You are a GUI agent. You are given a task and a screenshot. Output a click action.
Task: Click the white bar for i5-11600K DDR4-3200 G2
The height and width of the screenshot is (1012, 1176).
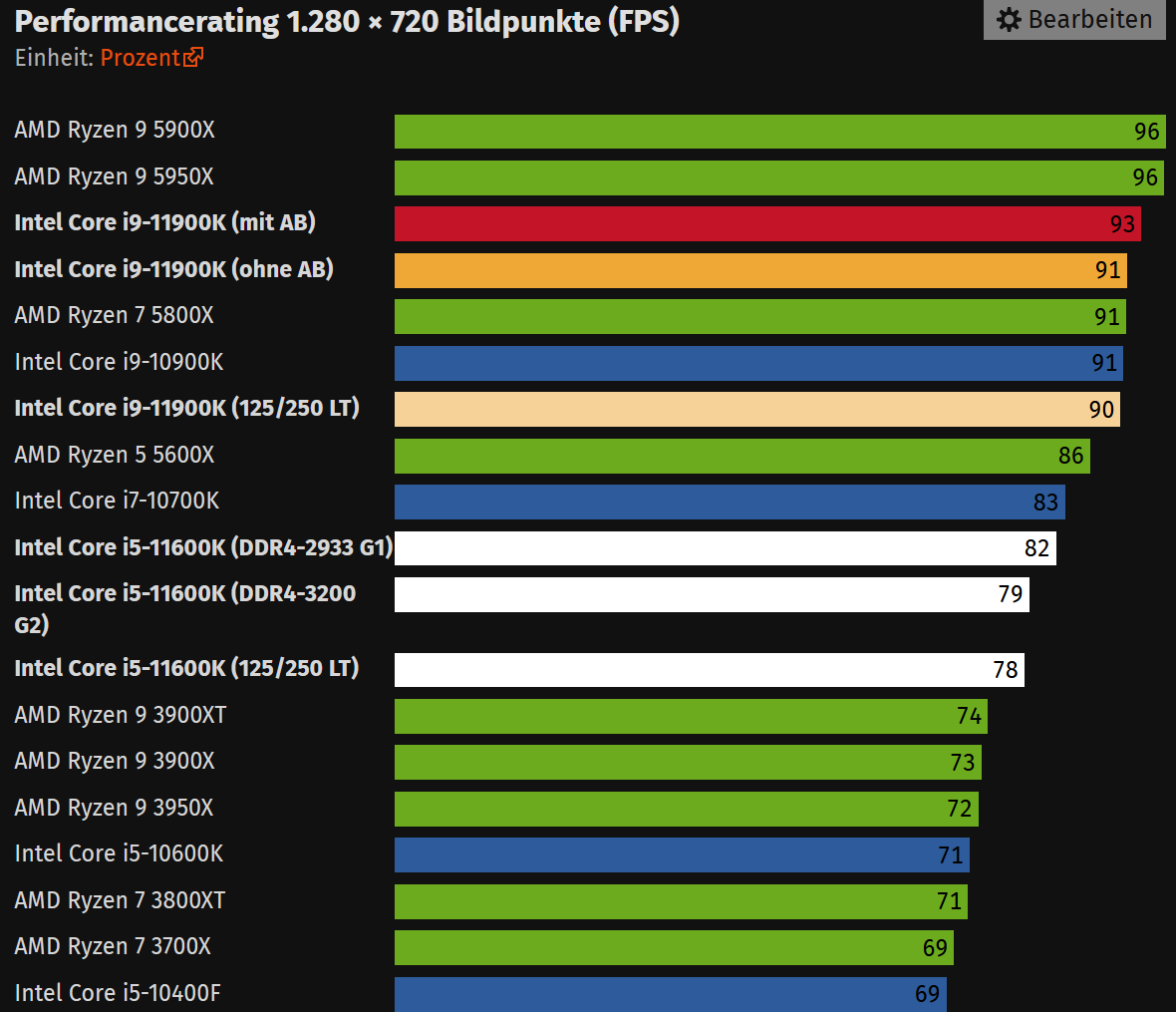712,594
